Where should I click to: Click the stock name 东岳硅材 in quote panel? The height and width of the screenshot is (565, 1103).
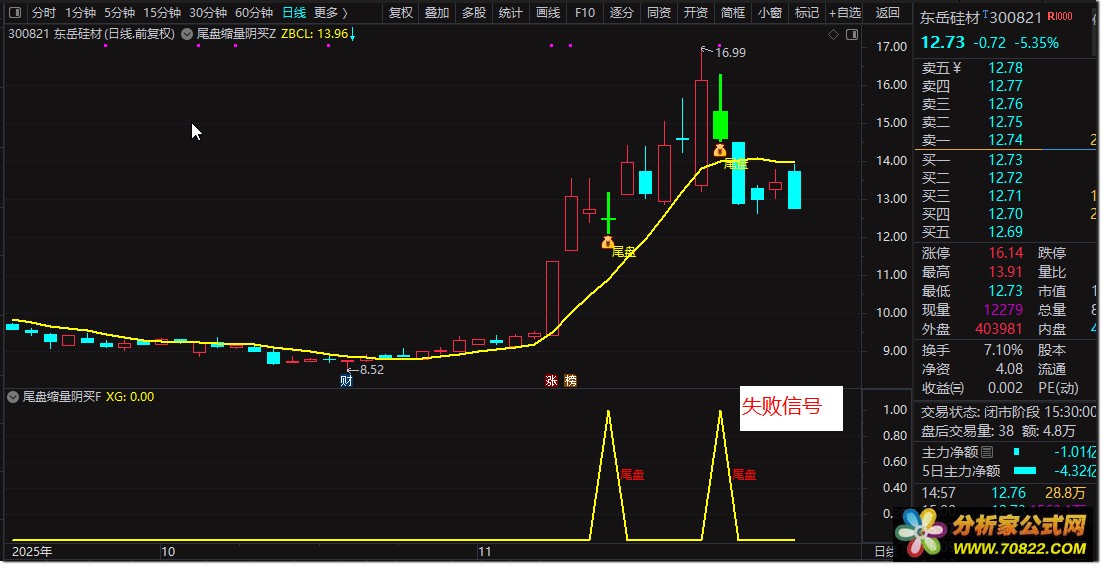950,18
